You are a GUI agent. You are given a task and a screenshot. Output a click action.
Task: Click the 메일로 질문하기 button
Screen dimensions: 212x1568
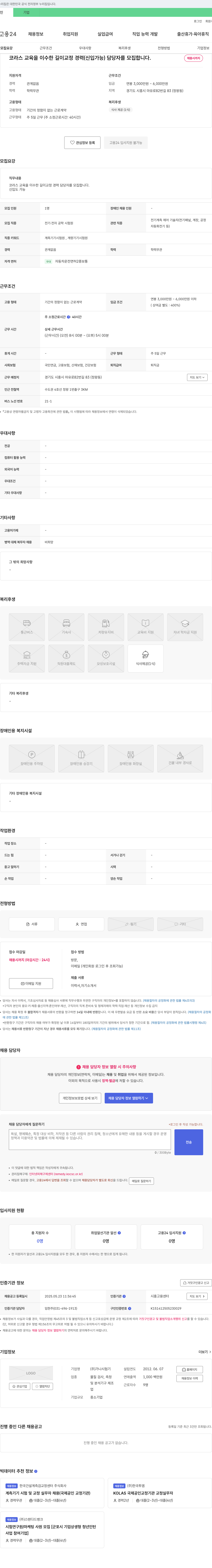[142, 1181]
